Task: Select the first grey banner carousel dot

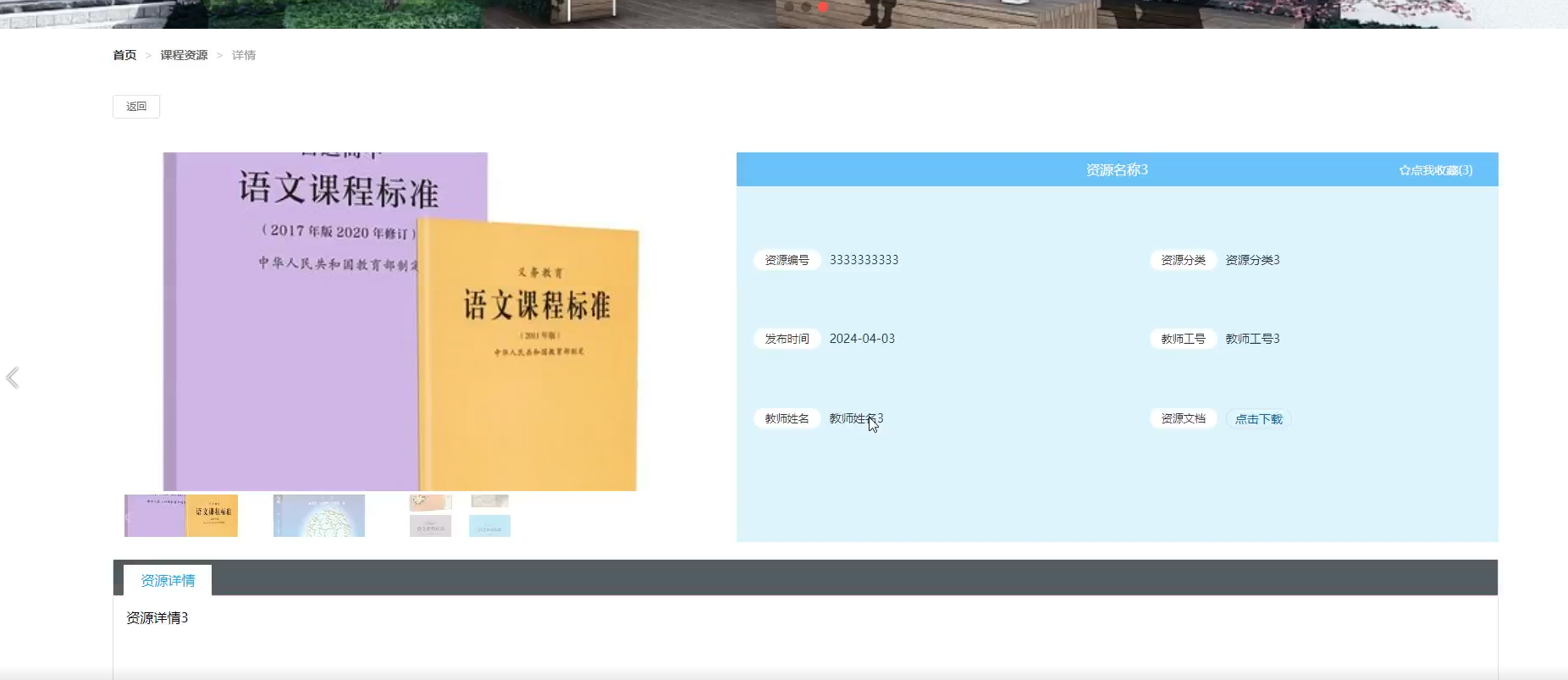Action: [x=789, y=7]
